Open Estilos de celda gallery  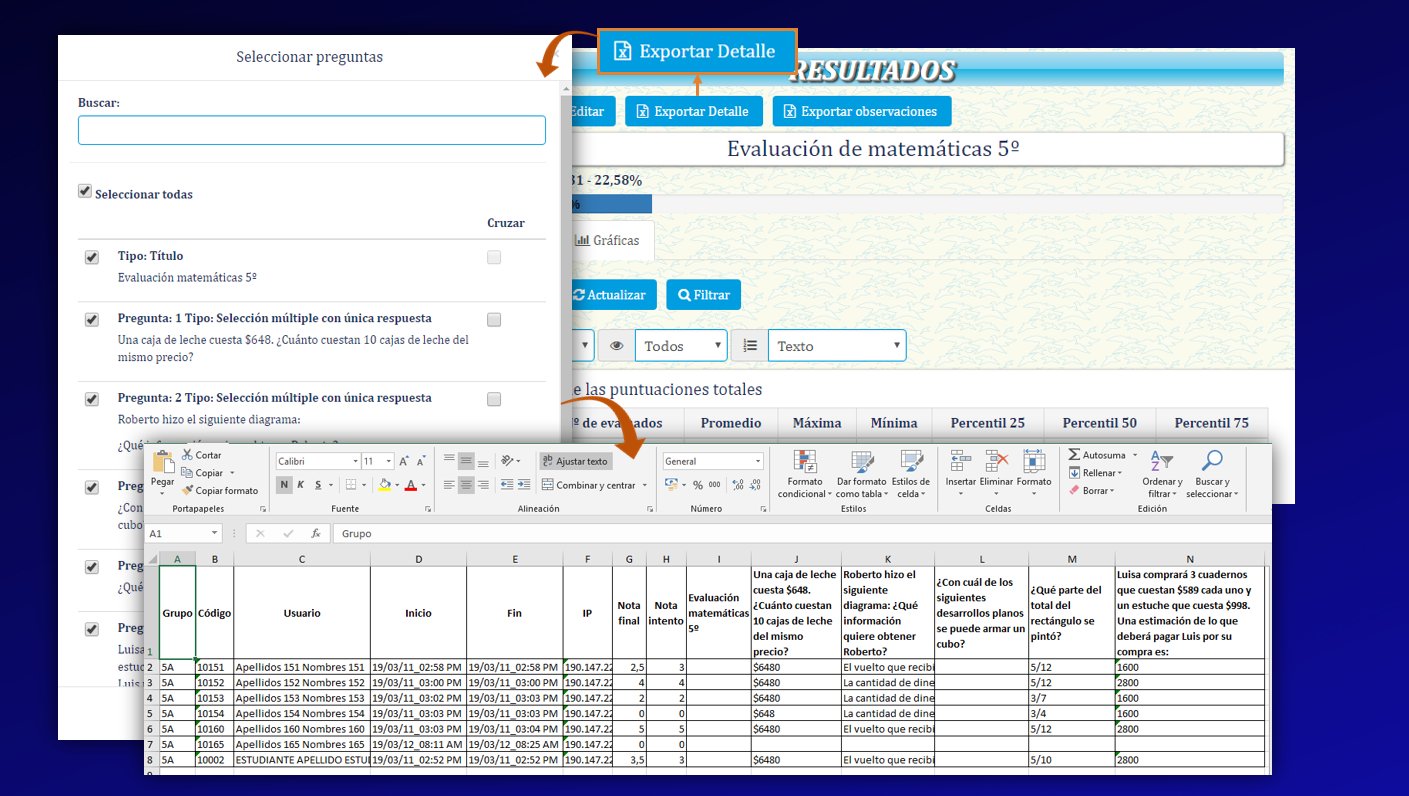coord(911,474)
